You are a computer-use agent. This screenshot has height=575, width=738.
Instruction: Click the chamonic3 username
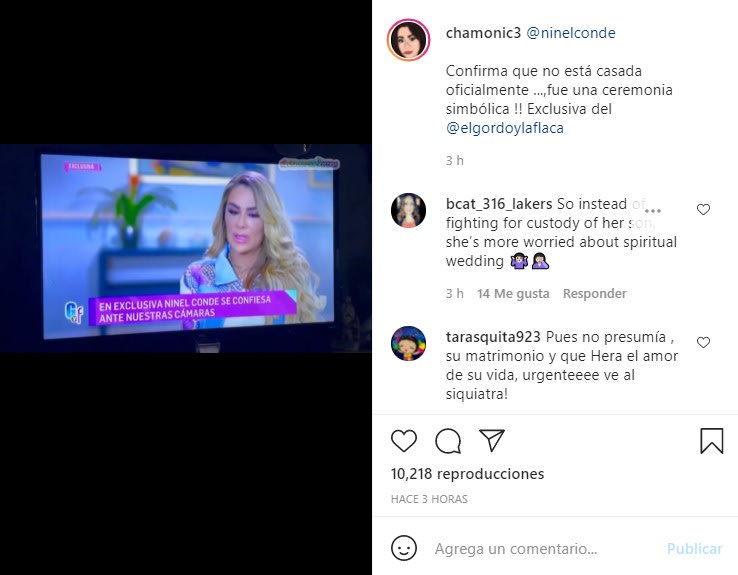483,33
